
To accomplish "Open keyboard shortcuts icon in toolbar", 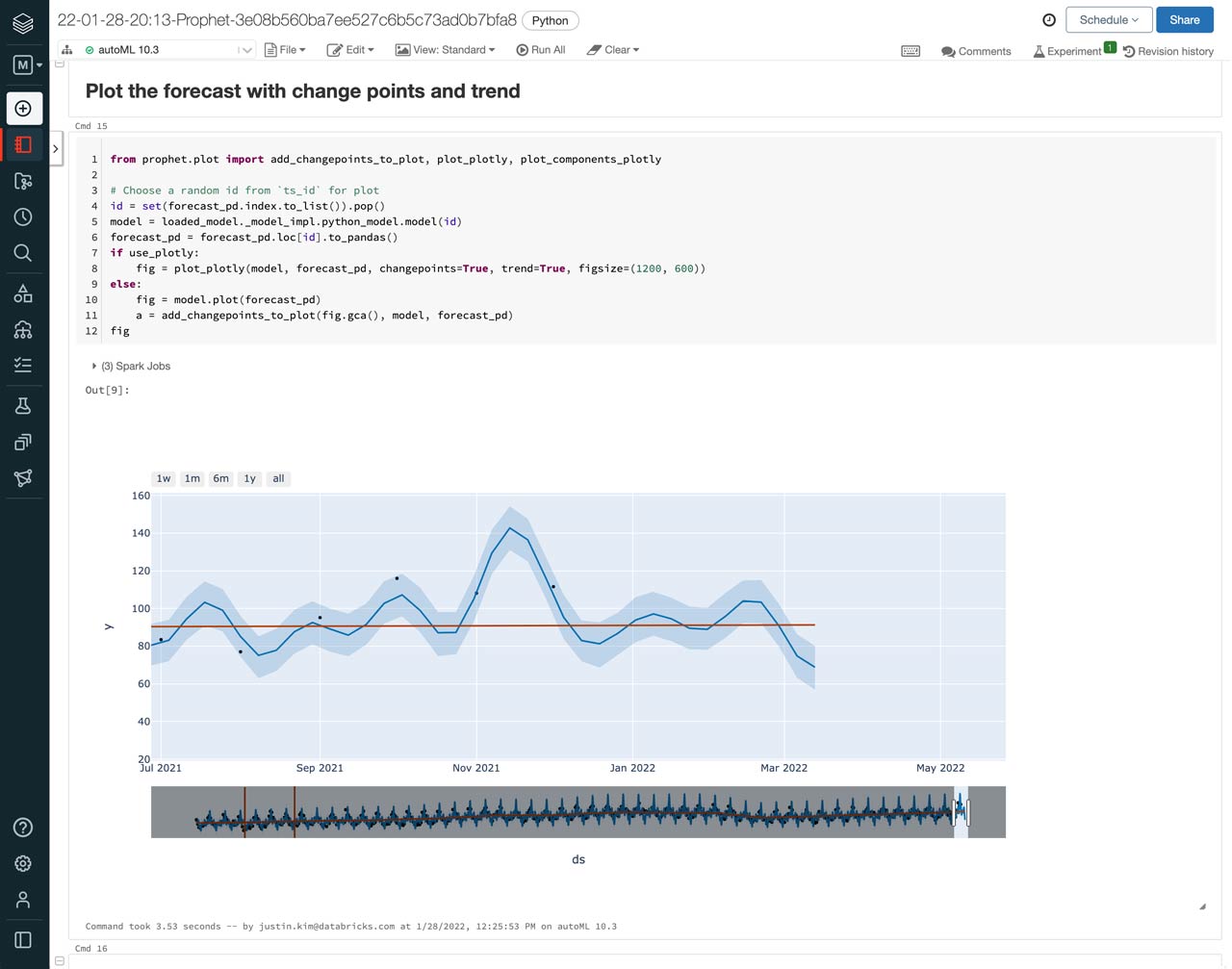I will coord(910,51).
